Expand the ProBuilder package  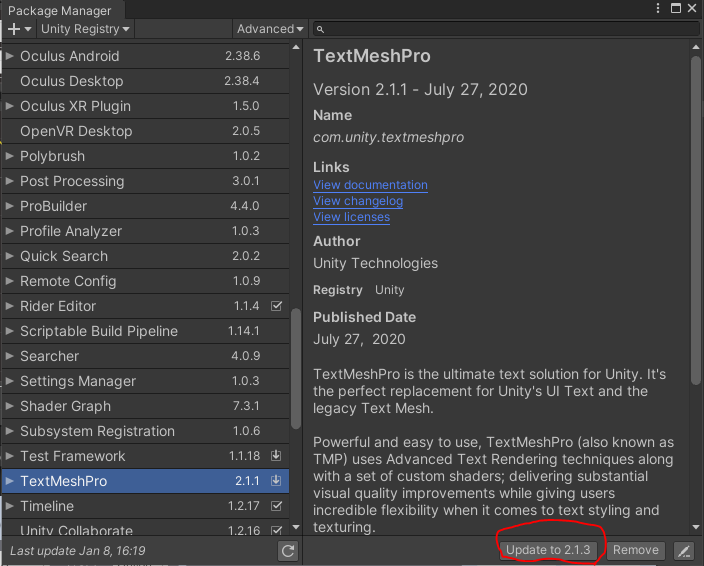pos(9,206)
